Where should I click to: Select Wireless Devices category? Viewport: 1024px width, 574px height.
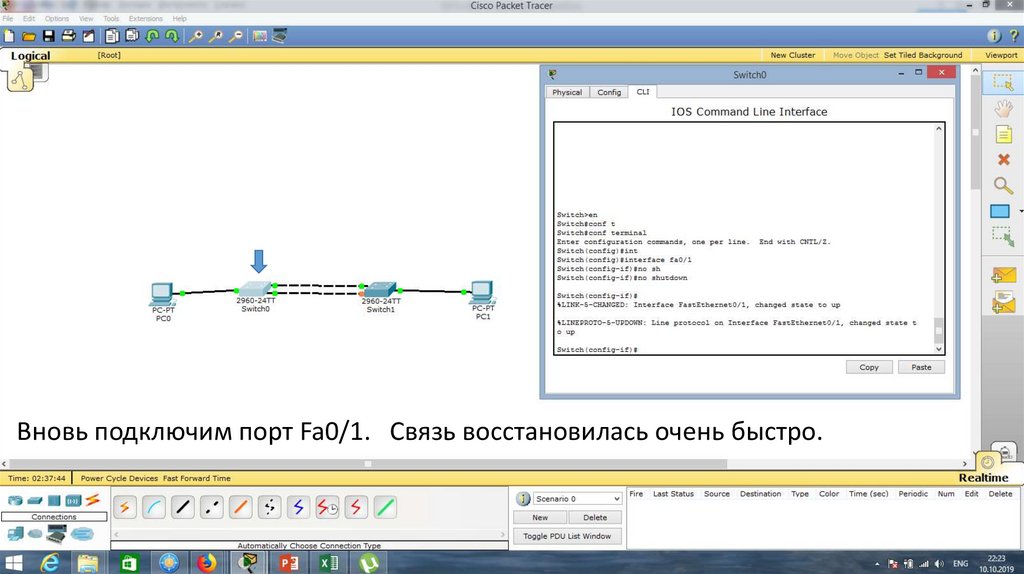pos(73,501)
